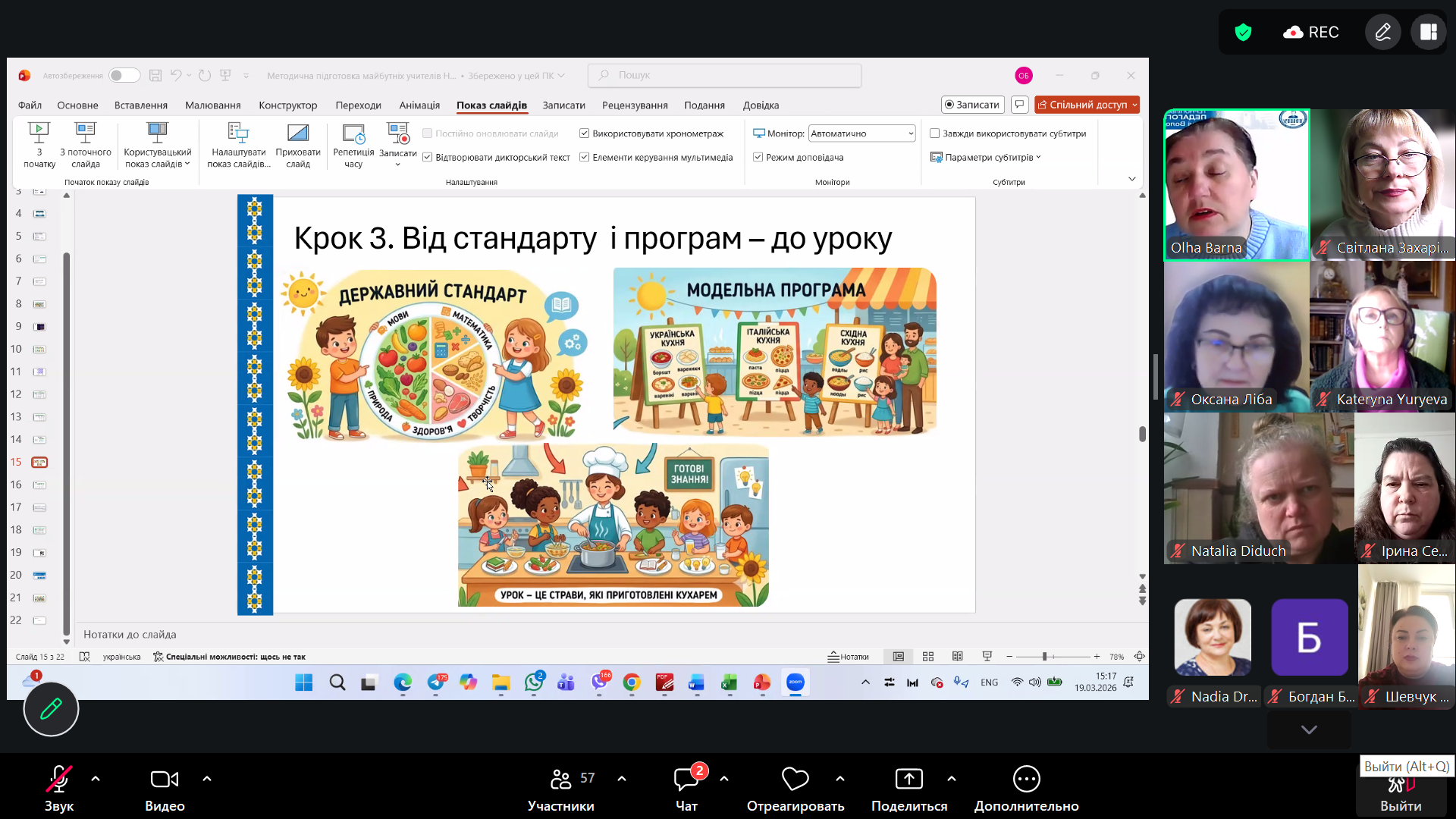This screenshot has height=819, width=1456.
Task: Open Share access dropdown arrow
Action: [x=1134, y=105]
